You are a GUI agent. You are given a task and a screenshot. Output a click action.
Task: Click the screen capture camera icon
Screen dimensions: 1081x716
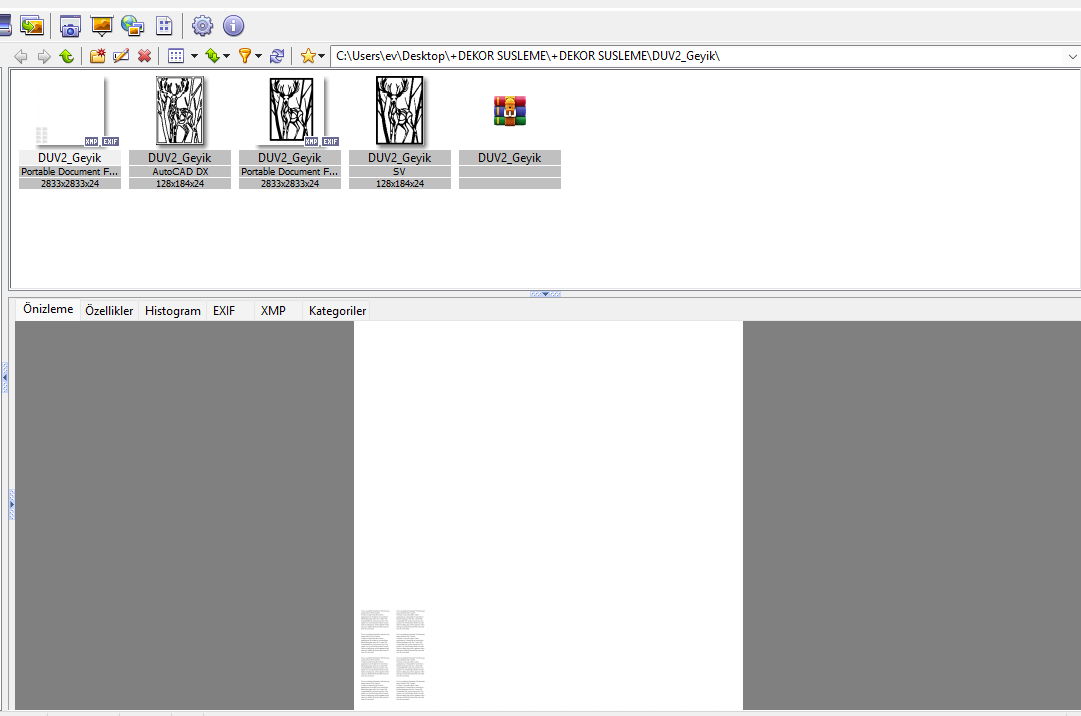tap(70, 26)
